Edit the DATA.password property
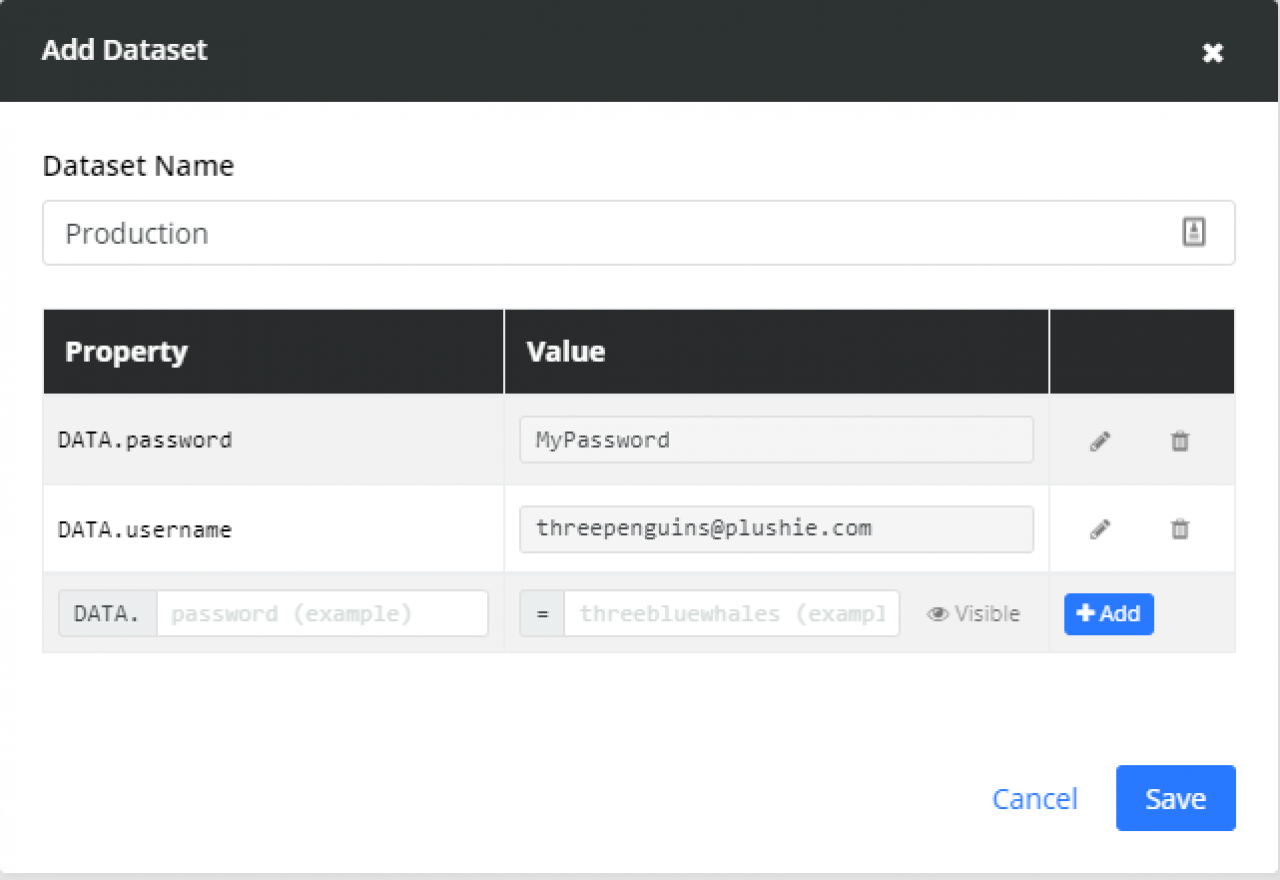The image size is (1280, 880). (1099, 440)
